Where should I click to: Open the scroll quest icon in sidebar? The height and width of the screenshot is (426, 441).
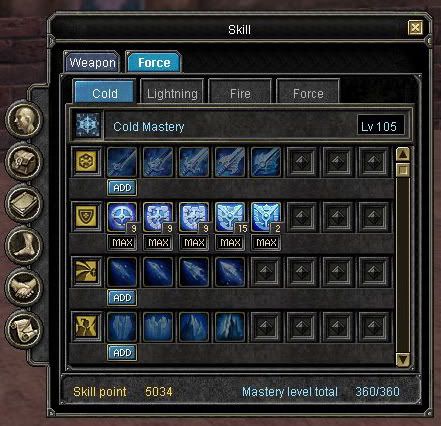pos(24,329)
